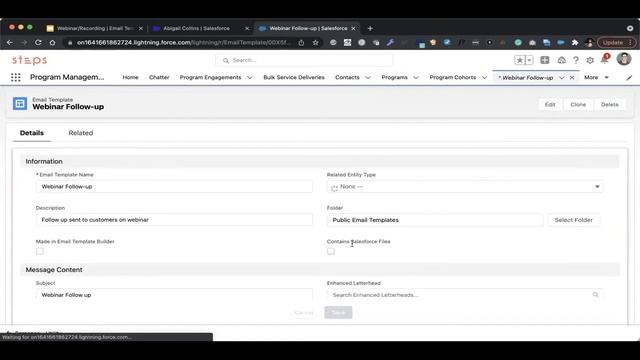Viewport: 640px width, 360px height.
Task: Open Global Actions plus icon
Action: pyautogui.click(x=544, y=60)
